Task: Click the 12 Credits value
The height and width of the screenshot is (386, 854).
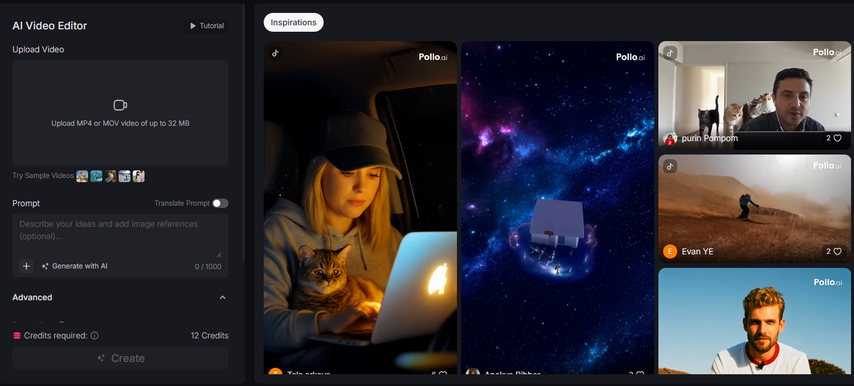Action: [210, 335]
